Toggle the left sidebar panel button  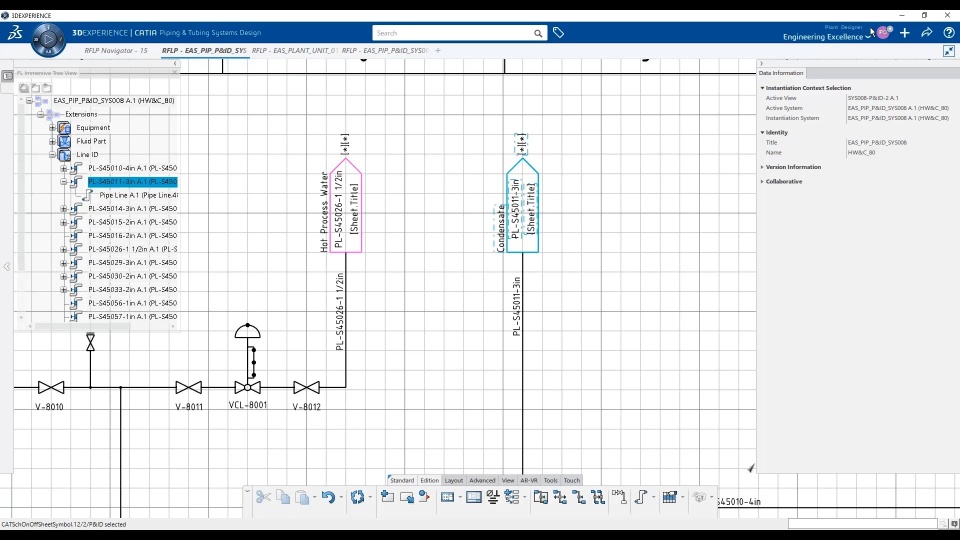(x=7, y=76)
